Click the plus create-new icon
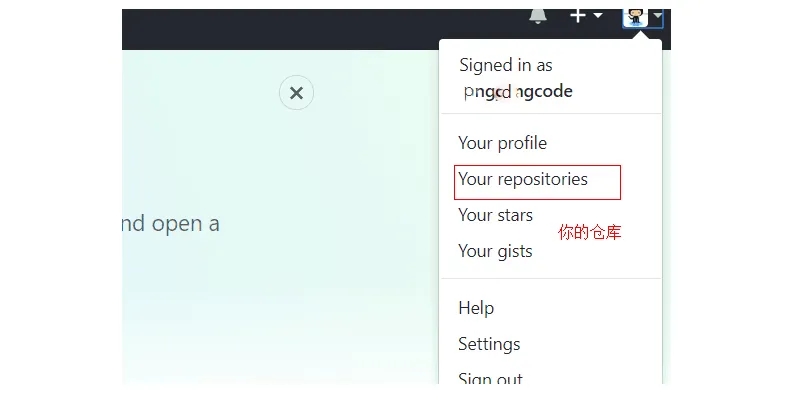This screenshot has height=400, width=800. coord(578,16)
